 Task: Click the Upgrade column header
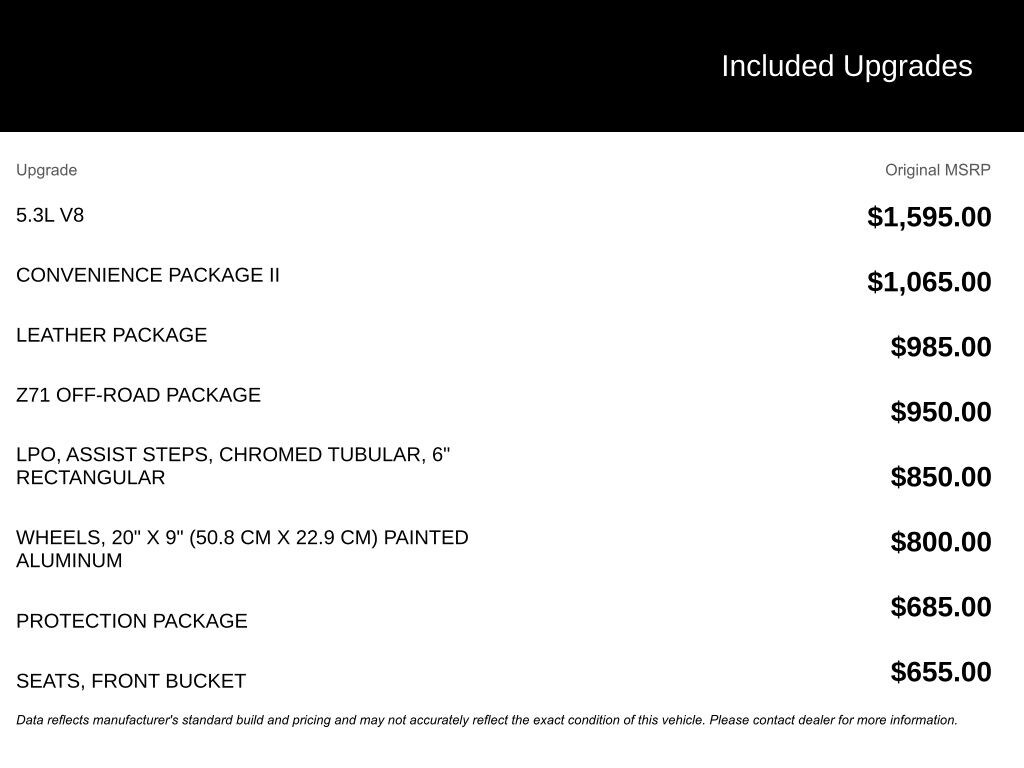coord(46,170)
